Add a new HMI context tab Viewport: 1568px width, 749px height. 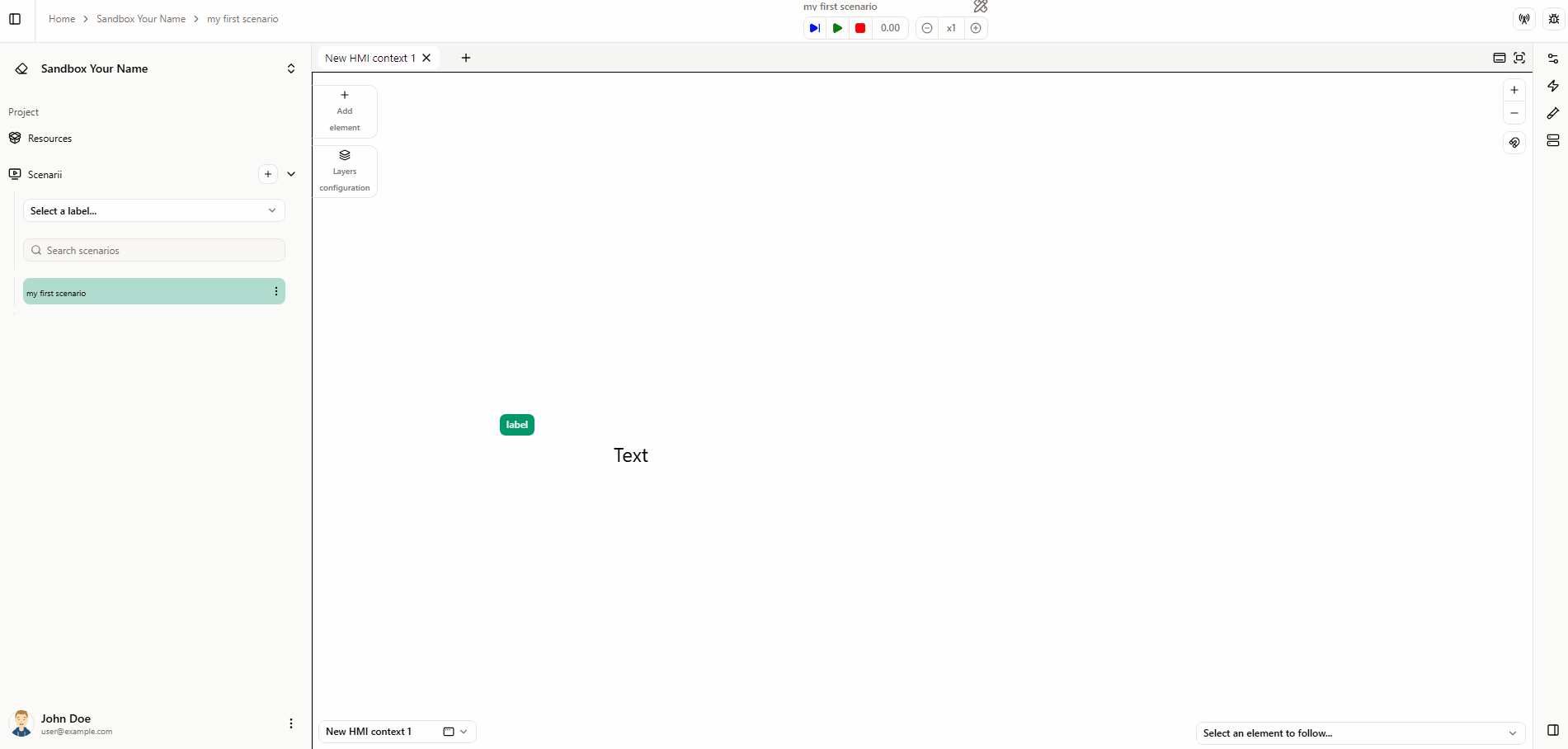(x=466, y=58)
